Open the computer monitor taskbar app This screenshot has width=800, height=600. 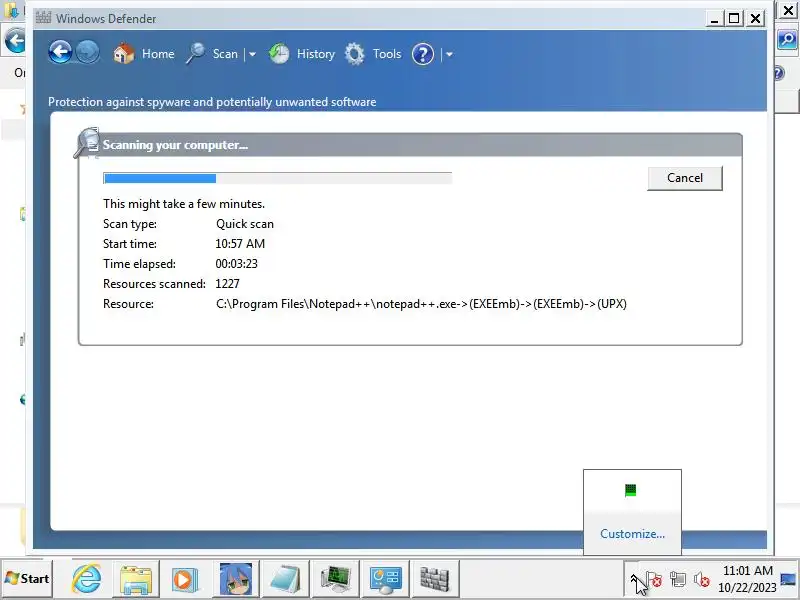click(x=335, y=579)
